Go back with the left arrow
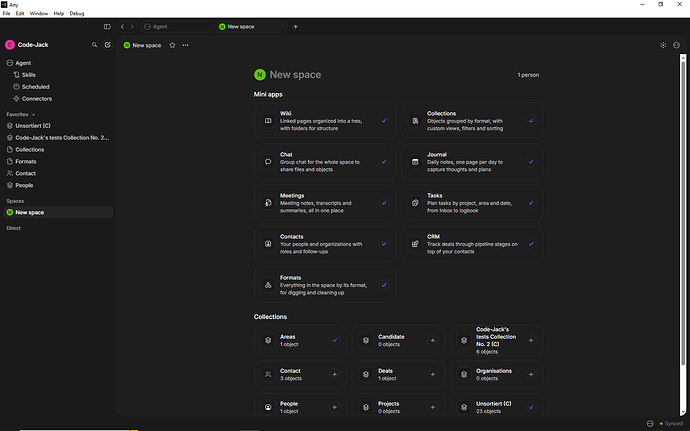The image size is (690, 431). (122, 27)
